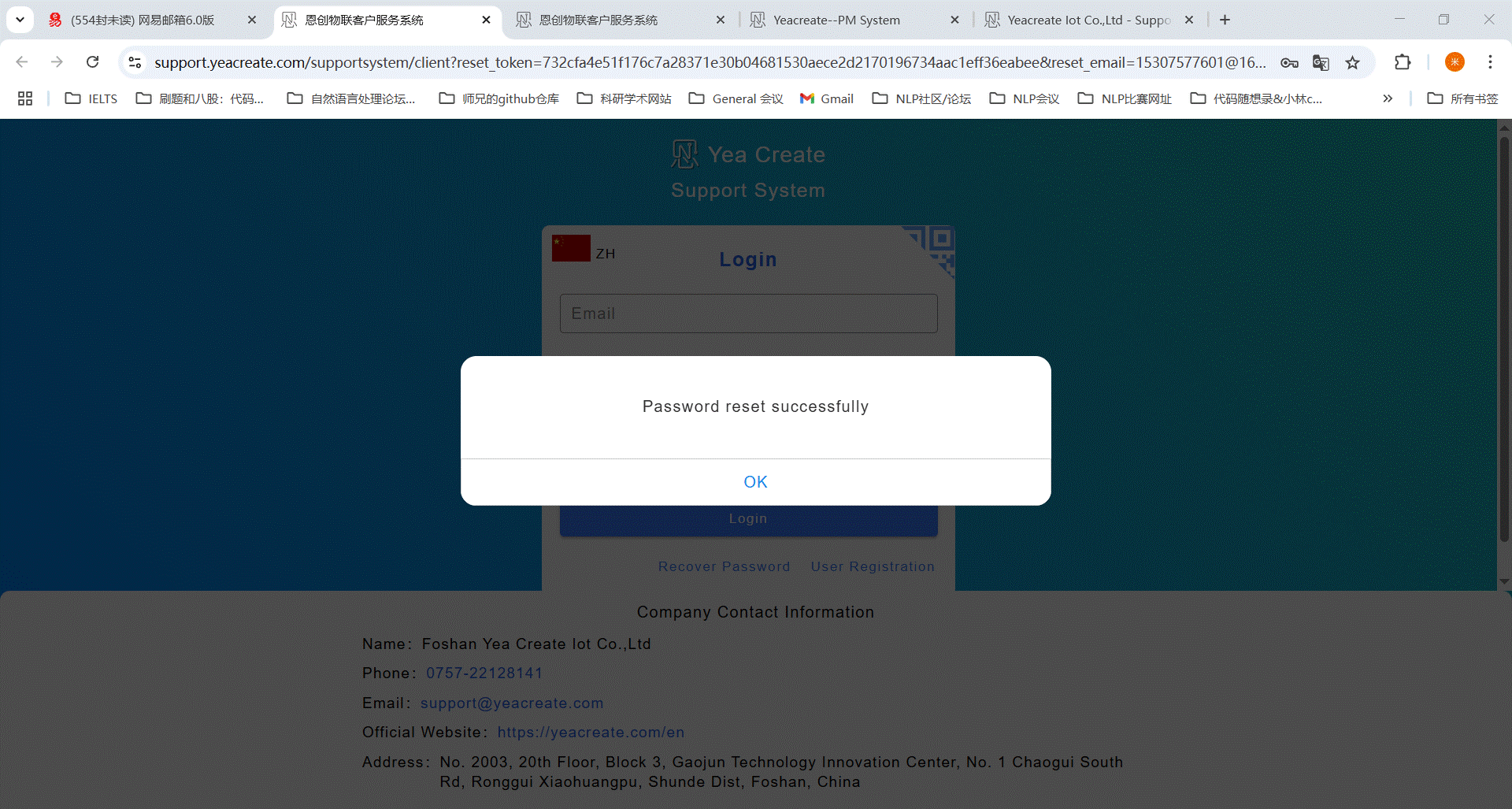Switch to the 网易邮箱6.0版 mail tab
This screenshot has height=809, width=1512.
pyautogui.click(x=142, y=20)
